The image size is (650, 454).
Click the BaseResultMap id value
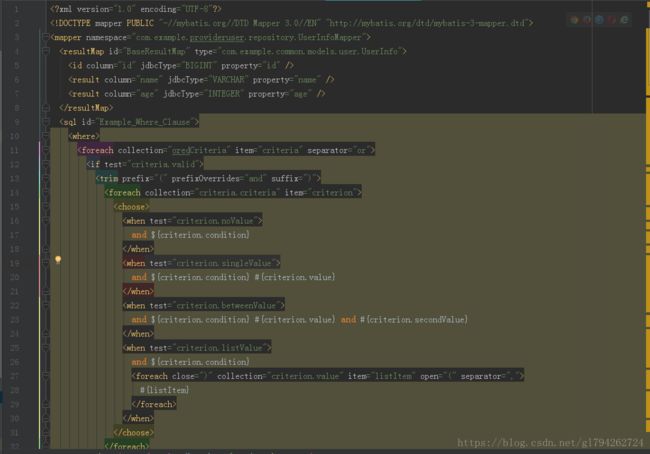(x=156, y=51)
